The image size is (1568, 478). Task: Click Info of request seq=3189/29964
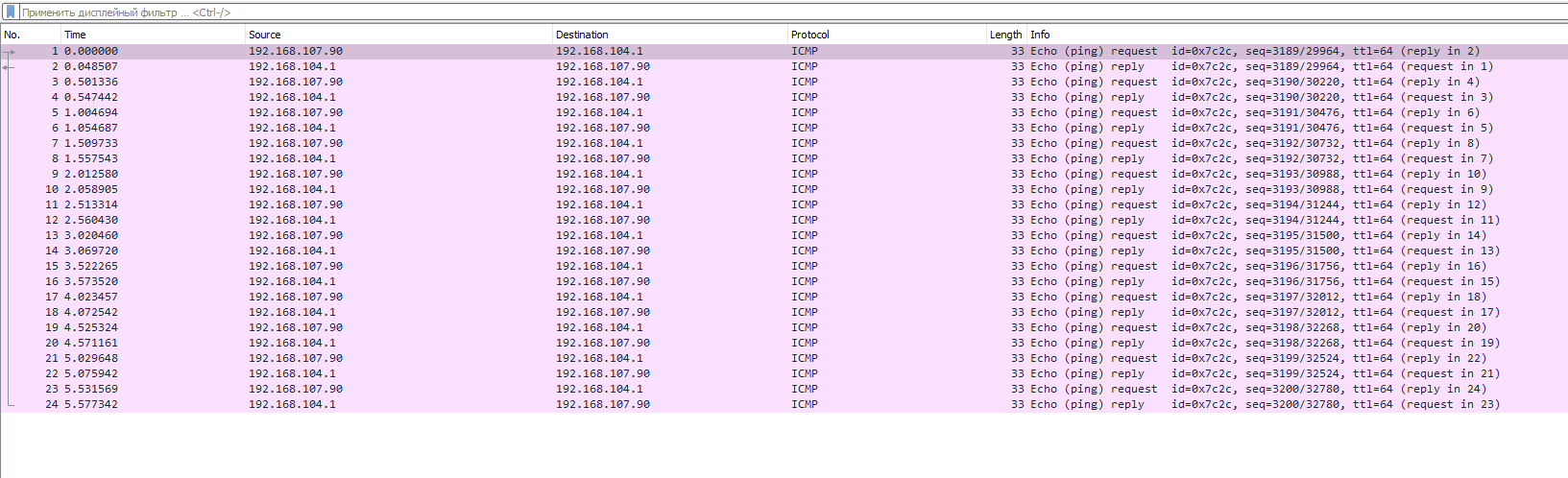(x=1255, y=52)
